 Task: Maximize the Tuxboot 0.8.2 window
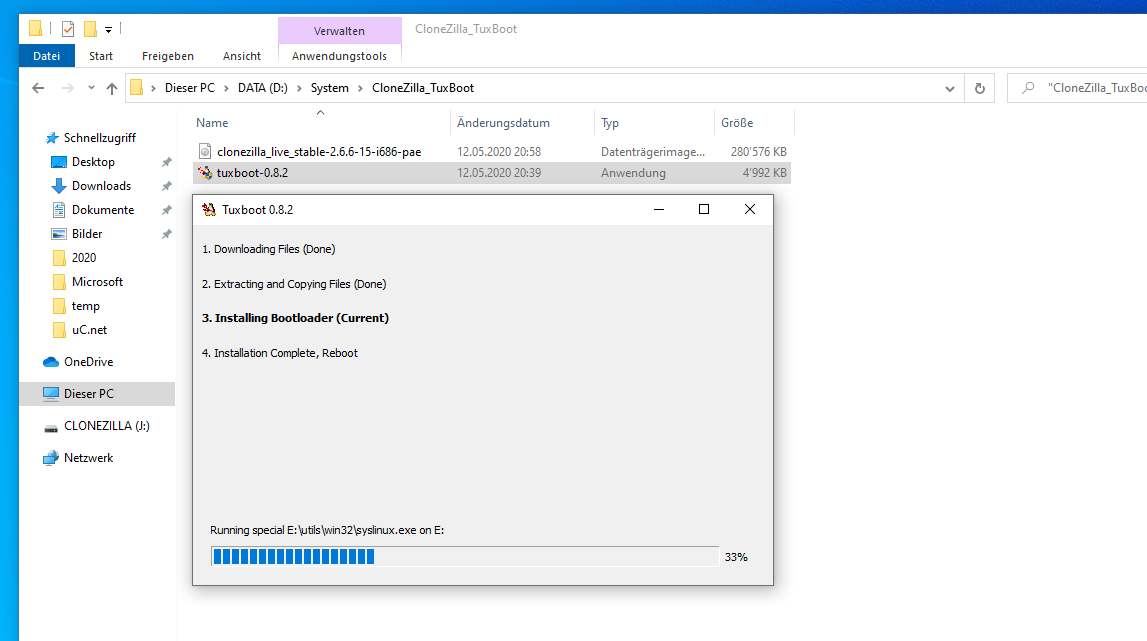[x=704, y=209]
